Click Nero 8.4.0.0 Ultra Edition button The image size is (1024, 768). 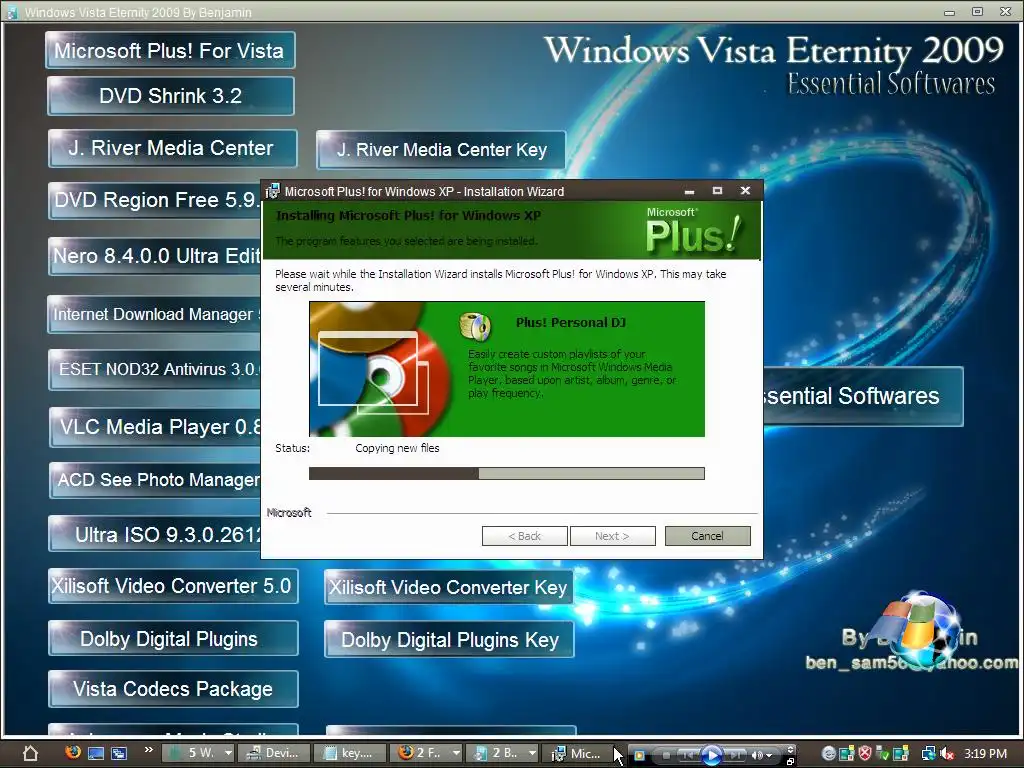(x=155, y=256)
